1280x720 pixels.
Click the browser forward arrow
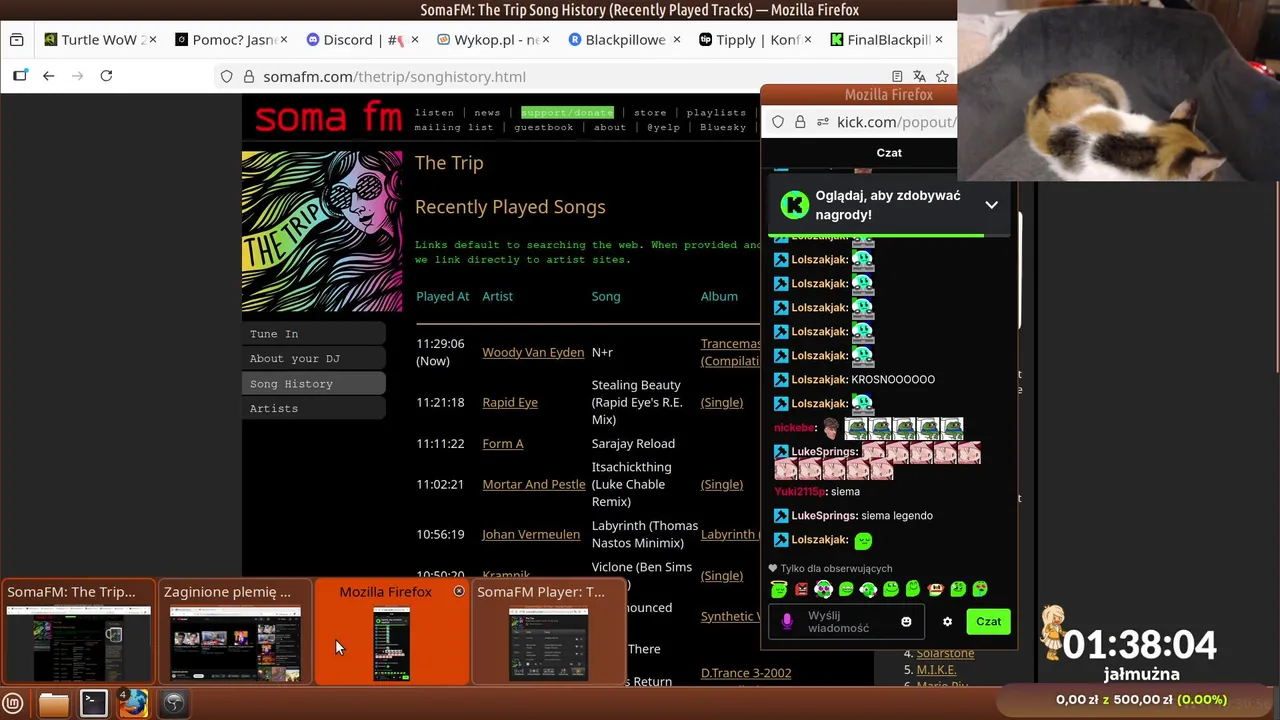(77, 76)
